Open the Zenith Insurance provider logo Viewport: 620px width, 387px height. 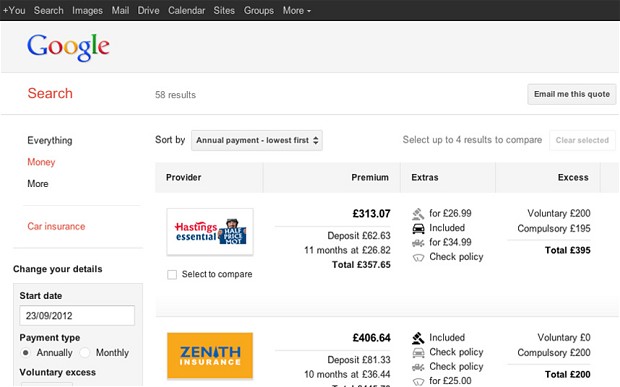(x=210, y=356)
